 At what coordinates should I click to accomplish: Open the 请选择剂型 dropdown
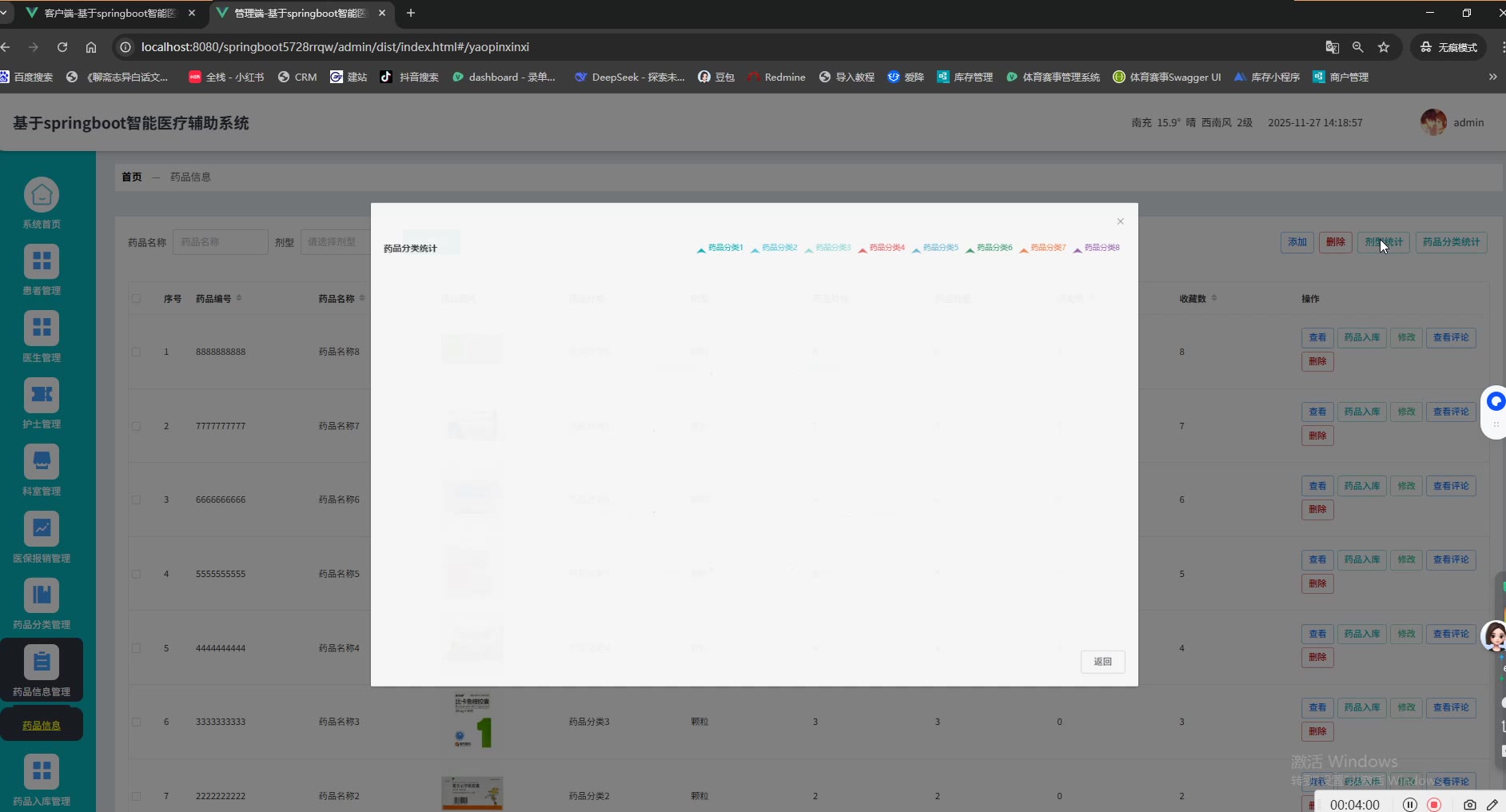pos(336,242)
